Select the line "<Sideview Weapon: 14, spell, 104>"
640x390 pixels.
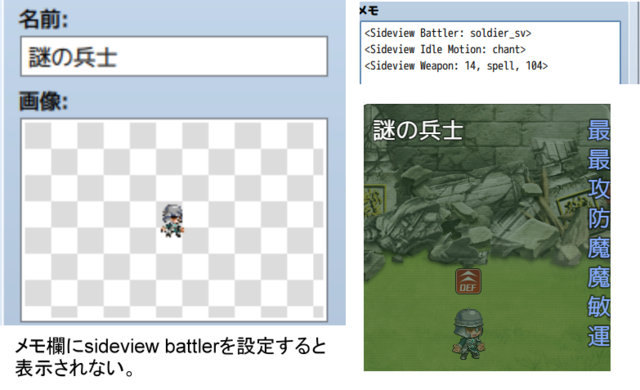click(x=456, y=66)
